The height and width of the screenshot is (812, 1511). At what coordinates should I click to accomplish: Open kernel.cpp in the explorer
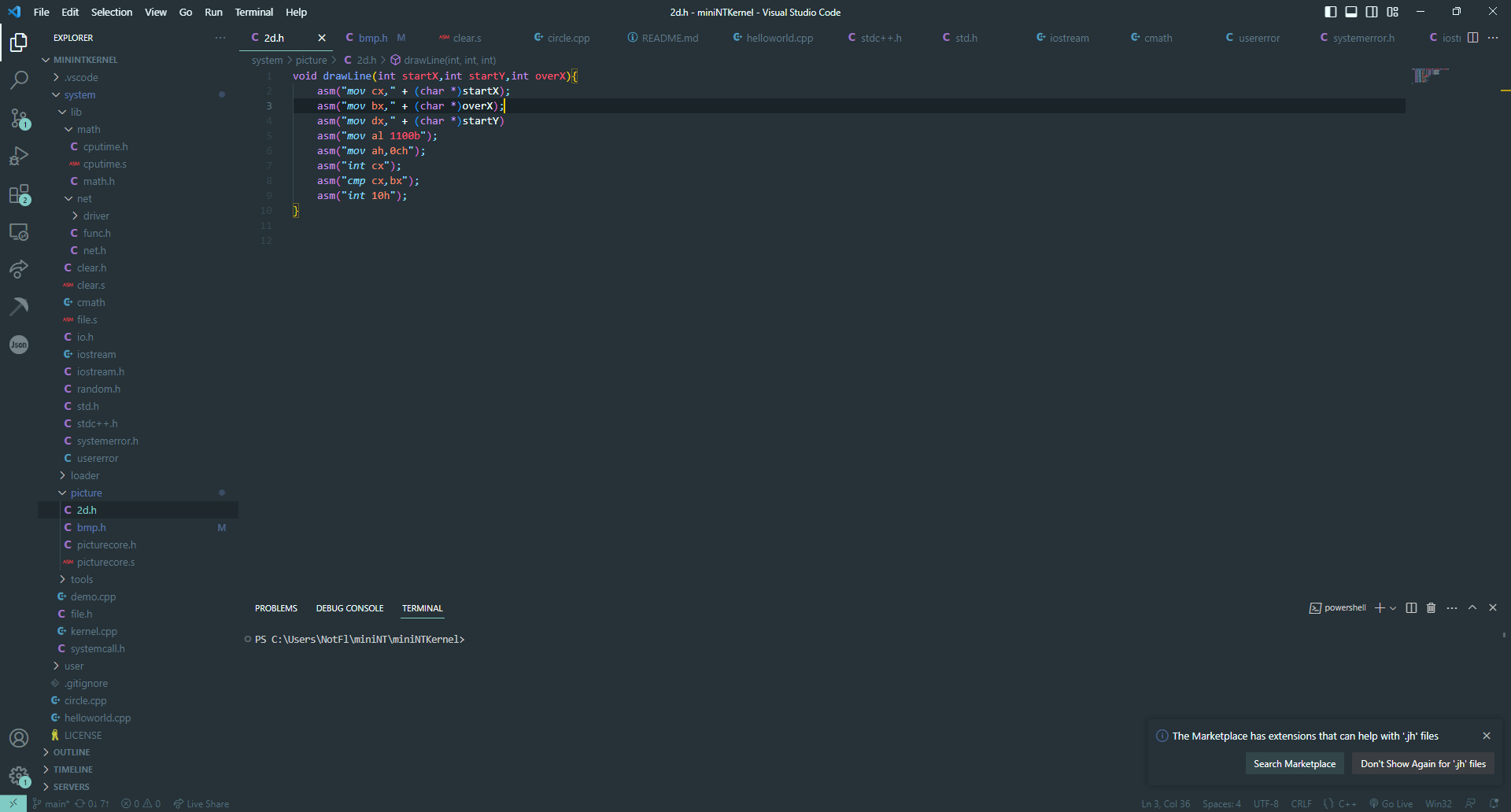click(x=94, y=631)
